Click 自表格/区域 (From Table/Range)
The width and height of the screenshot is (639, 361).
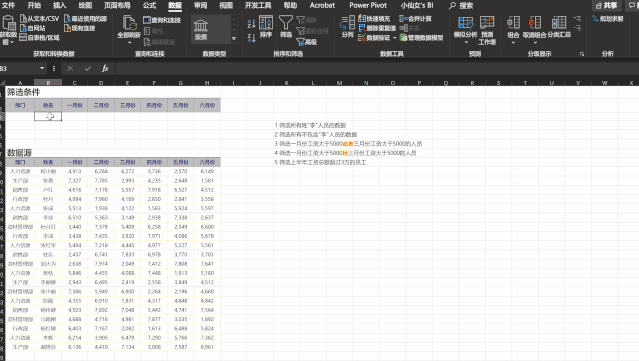click(39, 37)
